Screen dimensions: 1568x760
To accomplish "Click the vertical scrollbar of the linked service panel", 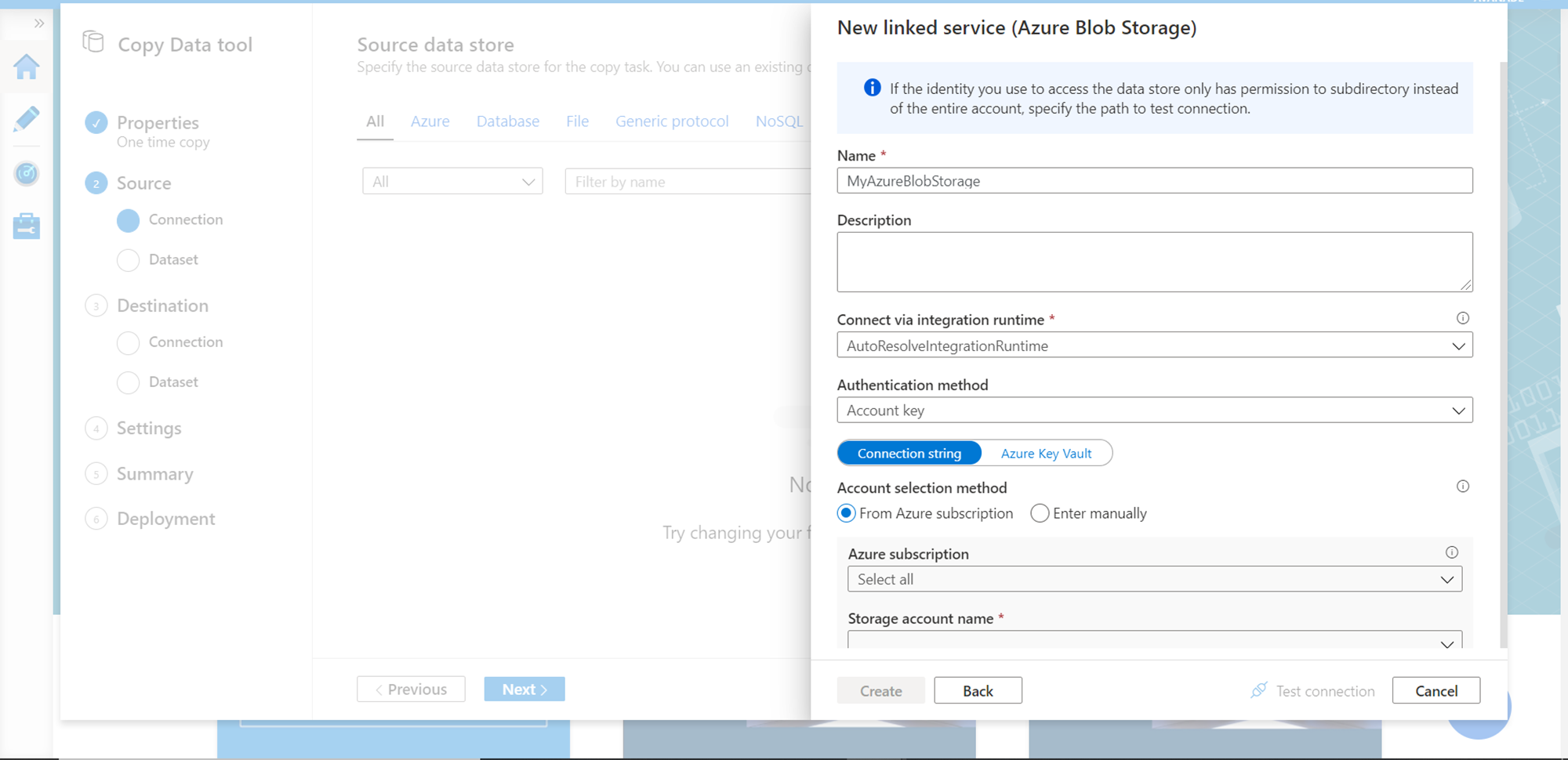I will pos(1503,353).
